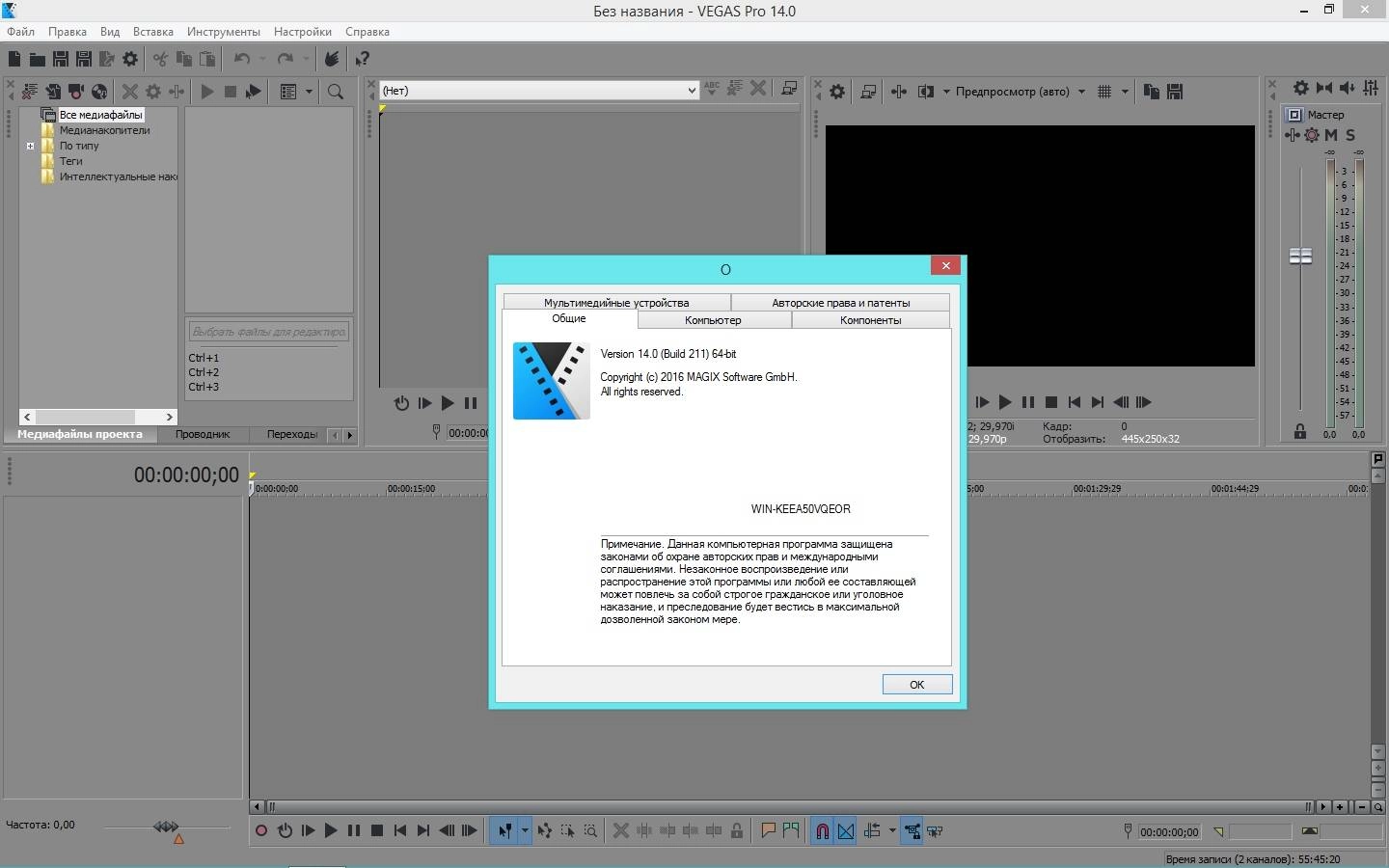This screenshot has height=868, width=1389.
Task: Toggle Split Screen View button in preview
Action: (926, 92)
